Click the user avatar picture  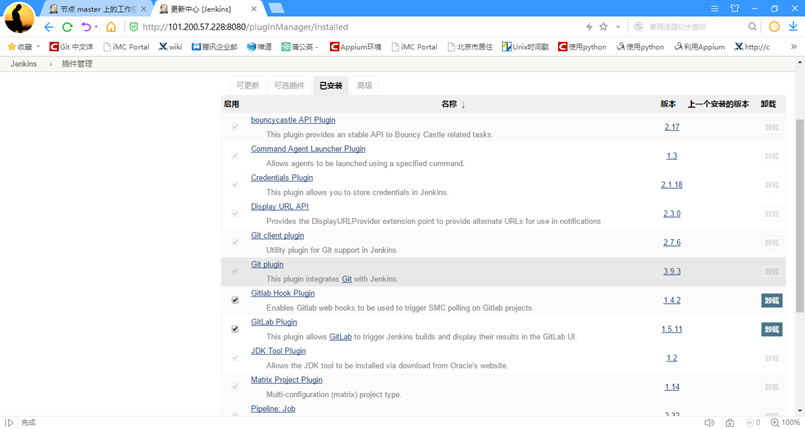tap(20, 17)
